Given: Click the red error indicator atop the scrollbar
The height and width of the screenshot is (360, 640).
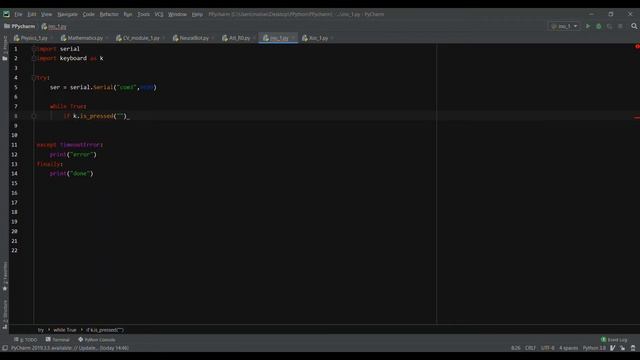Looking at the screenshot, I should [637, 47].
